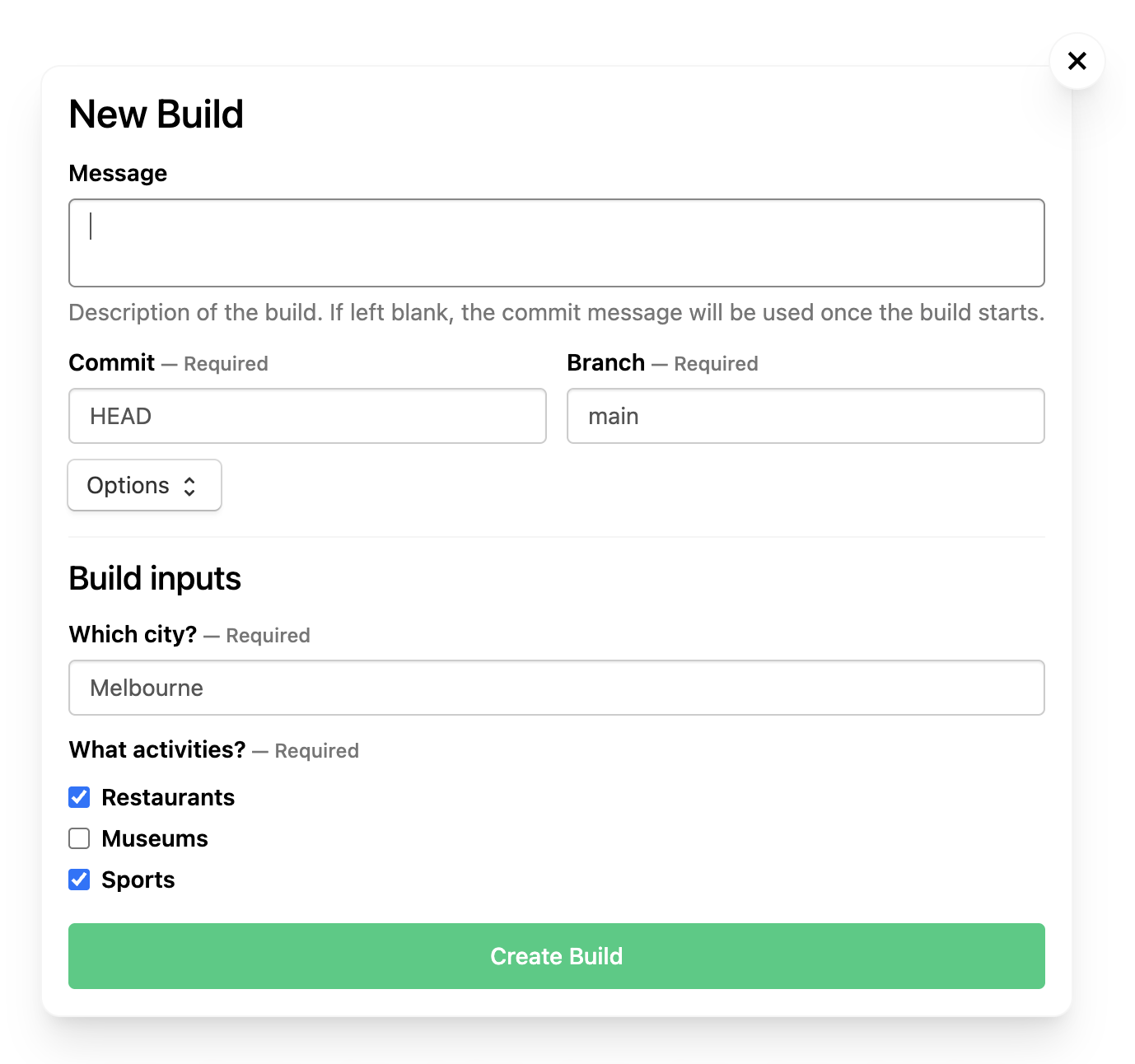Image resolution: width=1135 pixels, height=1064 pixels.
Task: Click the Museums label text
Action: (155, 838)
